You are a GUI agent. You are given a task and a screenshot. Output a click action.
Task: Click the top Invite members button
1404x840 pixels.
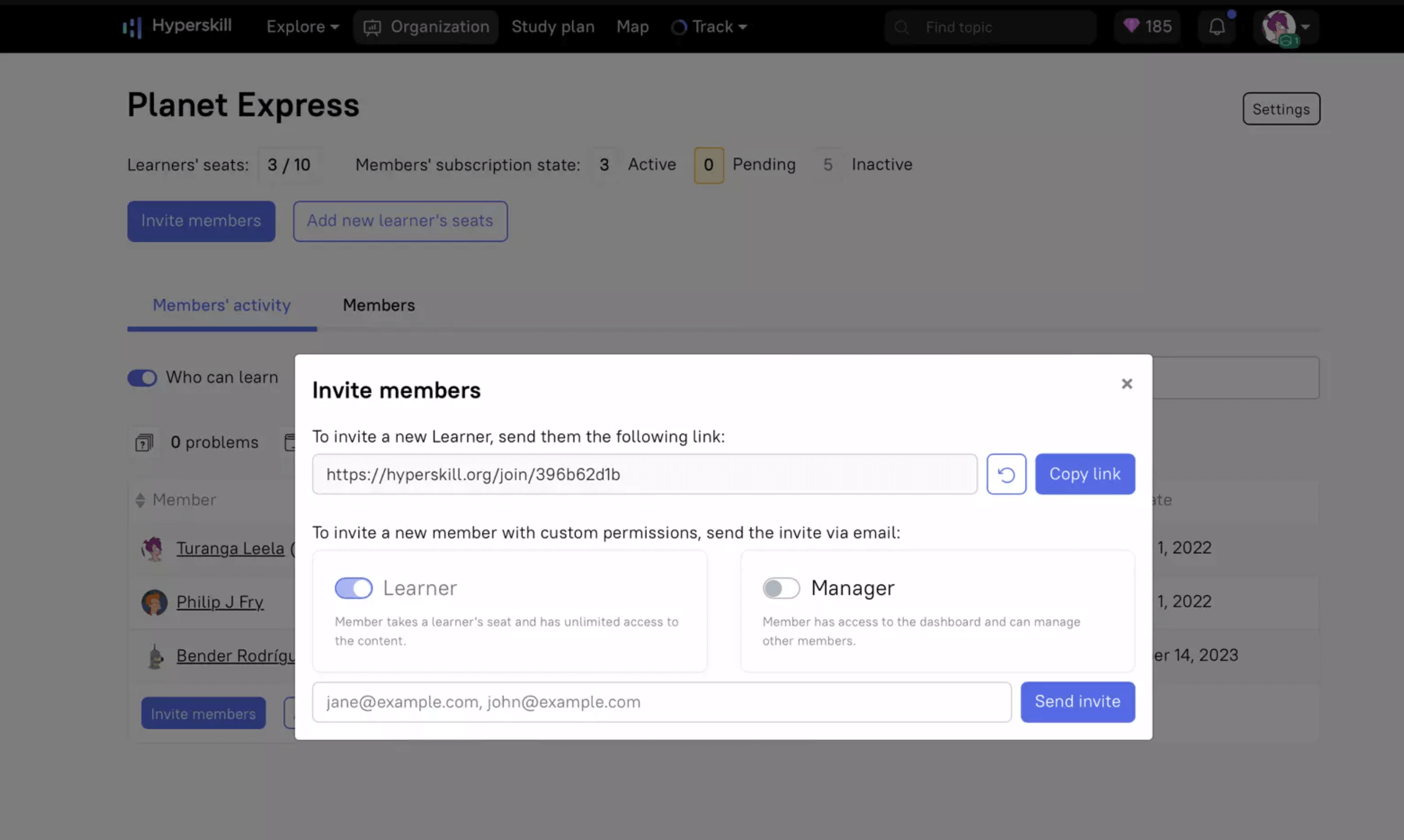tap(201, 221)
